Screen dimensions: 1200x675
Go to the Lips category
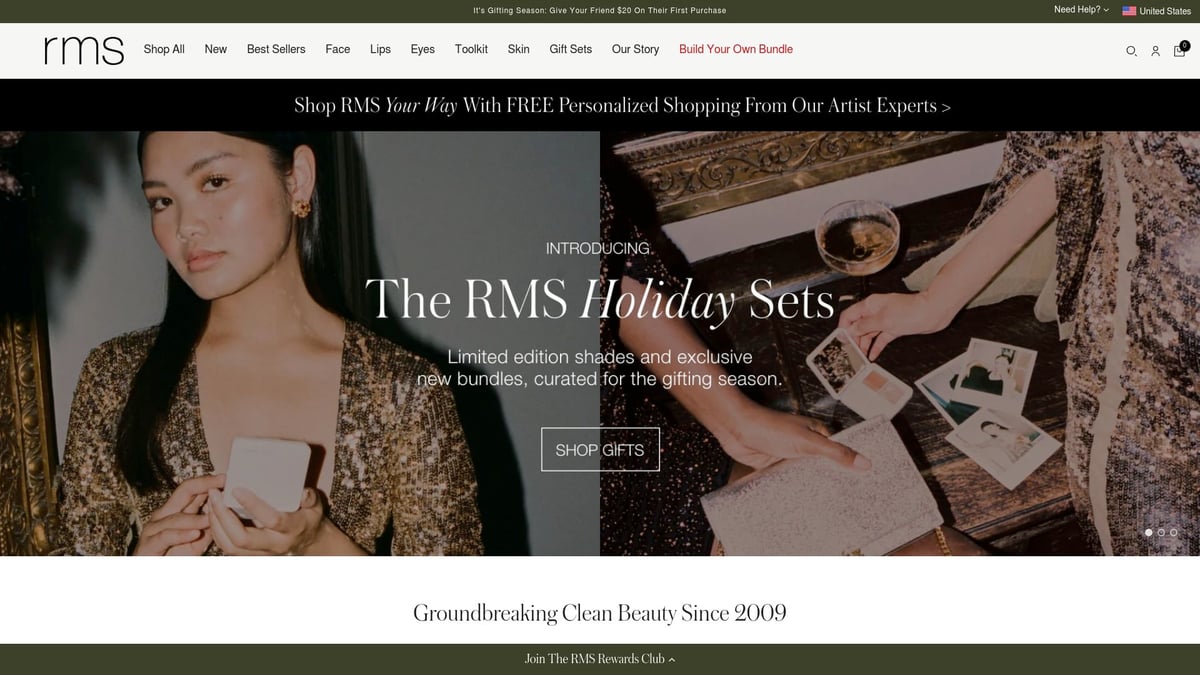coord(380,49)
